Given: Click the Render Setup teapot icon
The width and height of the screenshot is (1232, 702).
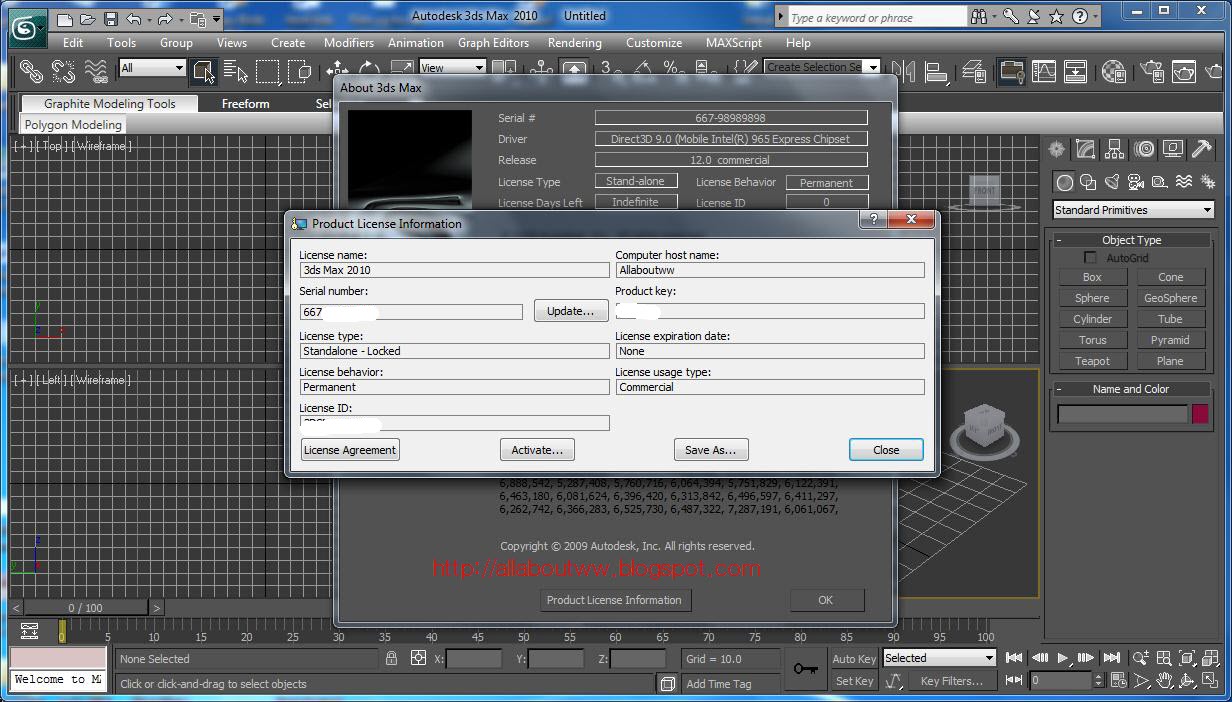Looking at the screenshot, I should (1152, 71).
